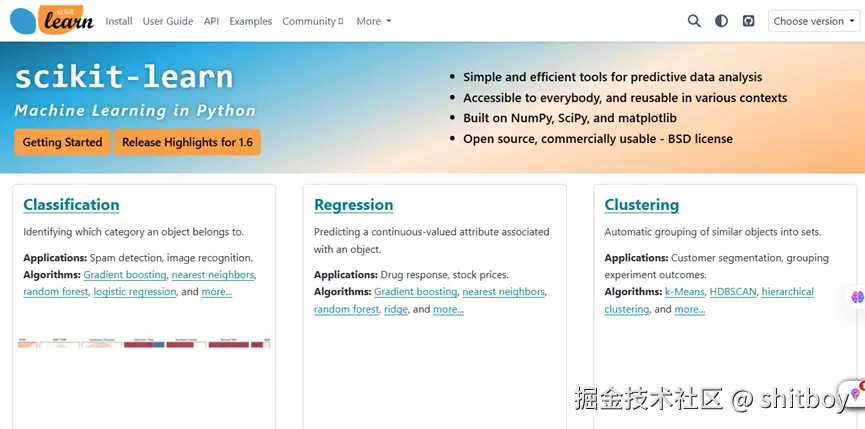Click the 'Simple and efficient tools for predictive data analysis' bullet
865x429 pixels.
click(x=612, y=77)
